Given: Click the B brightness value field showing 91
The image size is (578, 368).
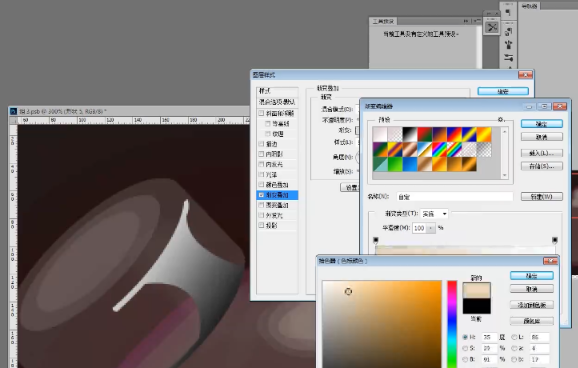Looking at the screenshot, I should click(x=489, y=359).
